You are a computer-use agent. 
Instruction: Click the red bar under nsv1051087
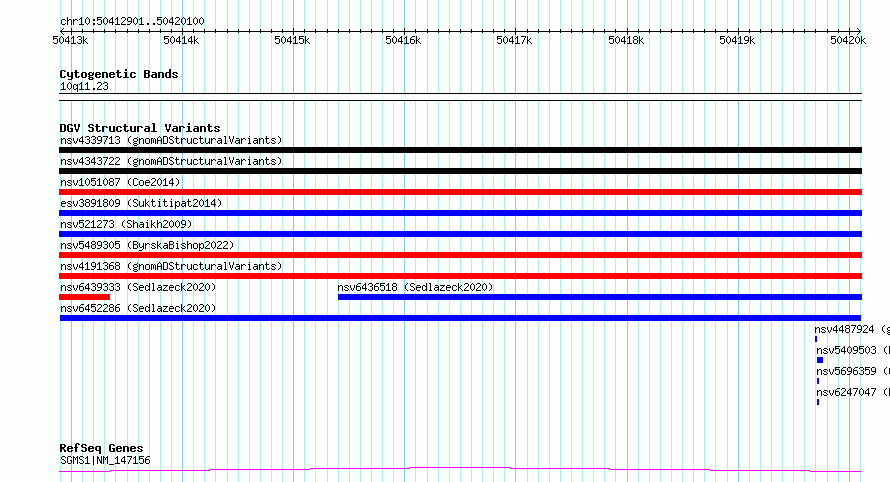tap(460, 192)
